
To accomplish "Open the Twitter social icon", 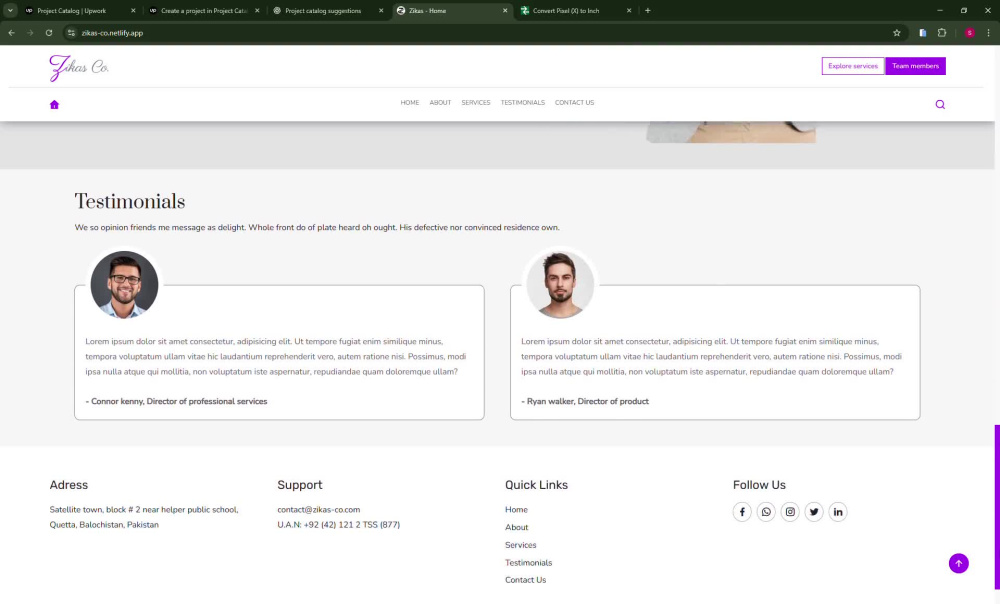I will click(814, 512).
